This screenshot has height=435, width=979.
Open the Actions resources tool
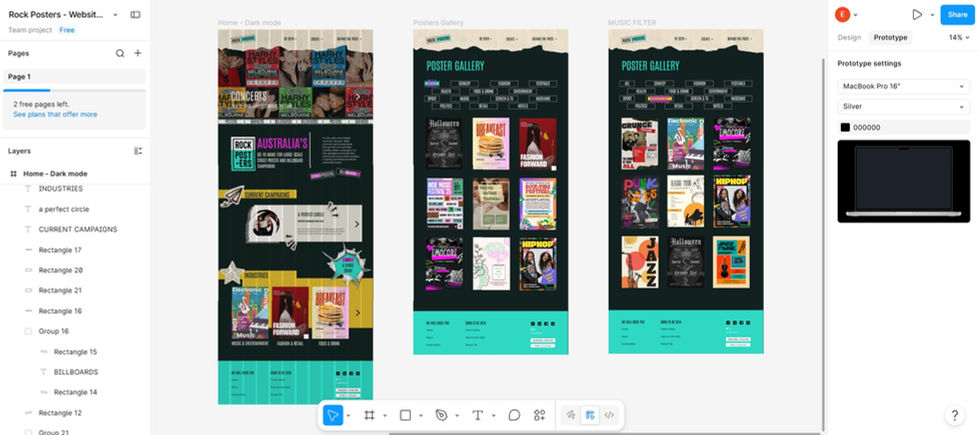(539, 415)
